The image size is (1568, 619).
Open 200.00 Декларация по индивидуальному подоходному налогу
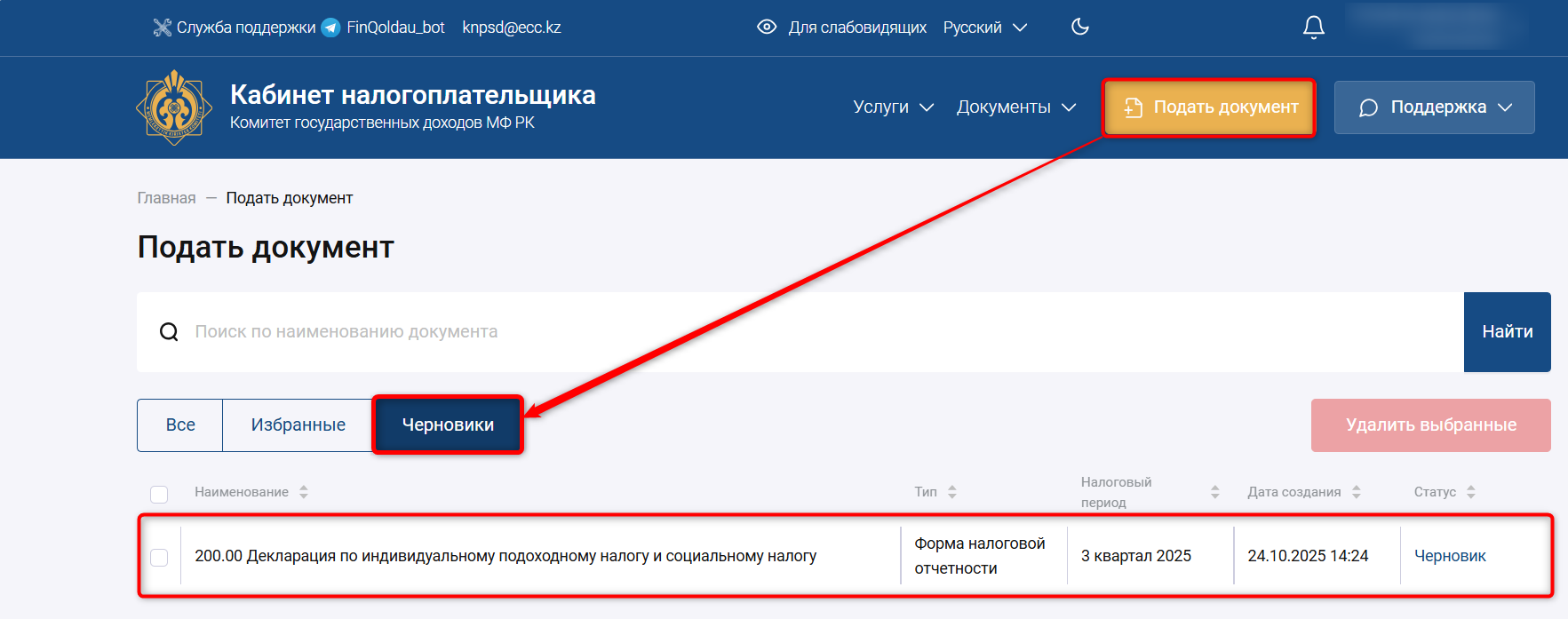[505, 556]
